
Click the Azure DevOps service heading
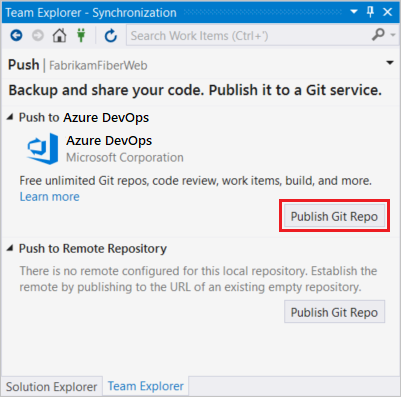pyautogui.click(x=109, y=141)
